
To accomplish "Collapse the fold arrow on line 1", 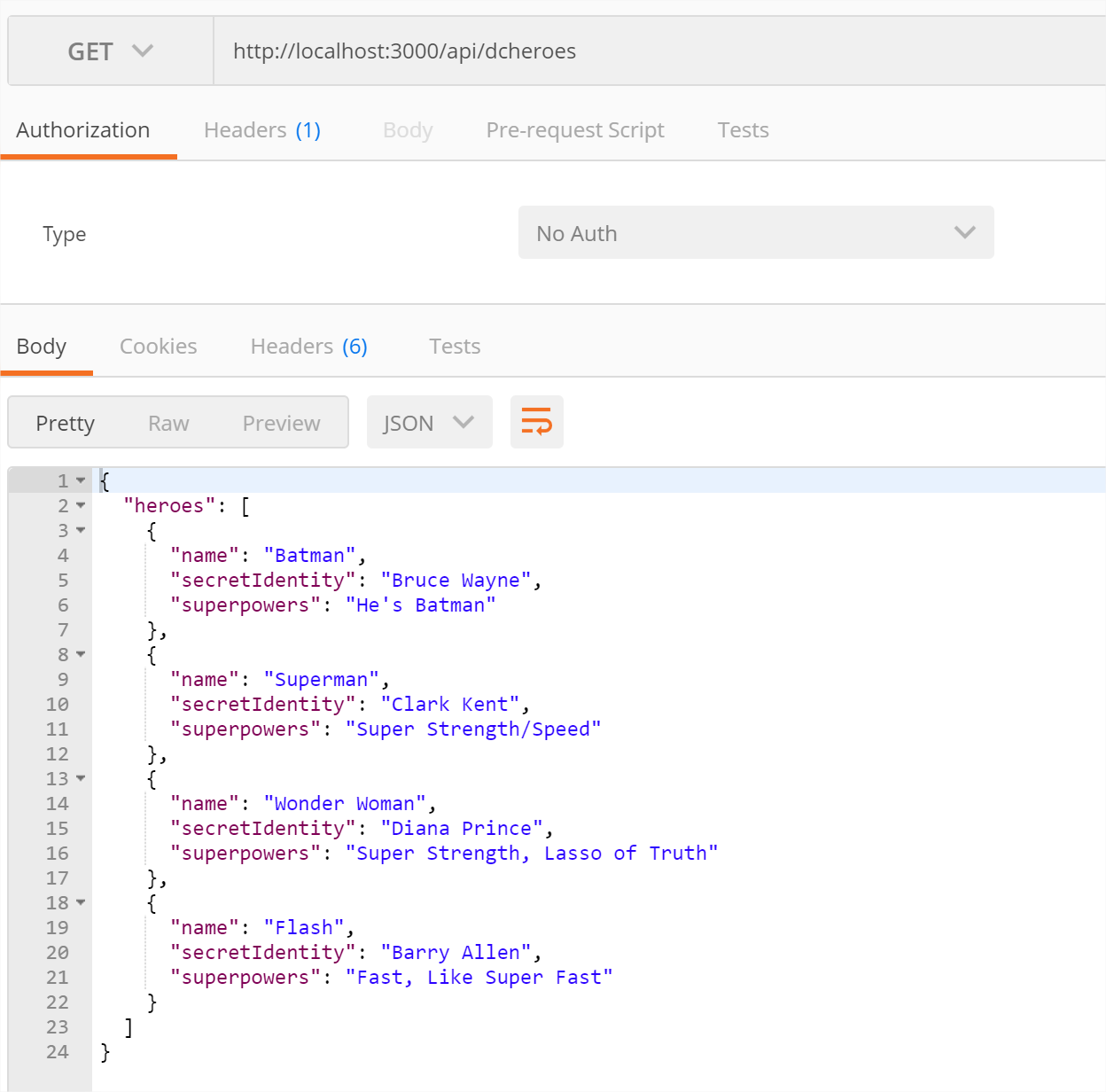I will [x=81, y=480].
